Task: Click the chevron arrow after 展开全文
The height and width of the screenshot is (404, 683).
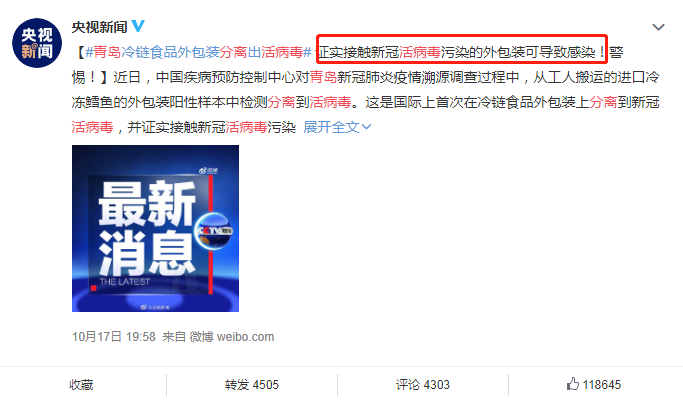Action: [x=367, y=127]
